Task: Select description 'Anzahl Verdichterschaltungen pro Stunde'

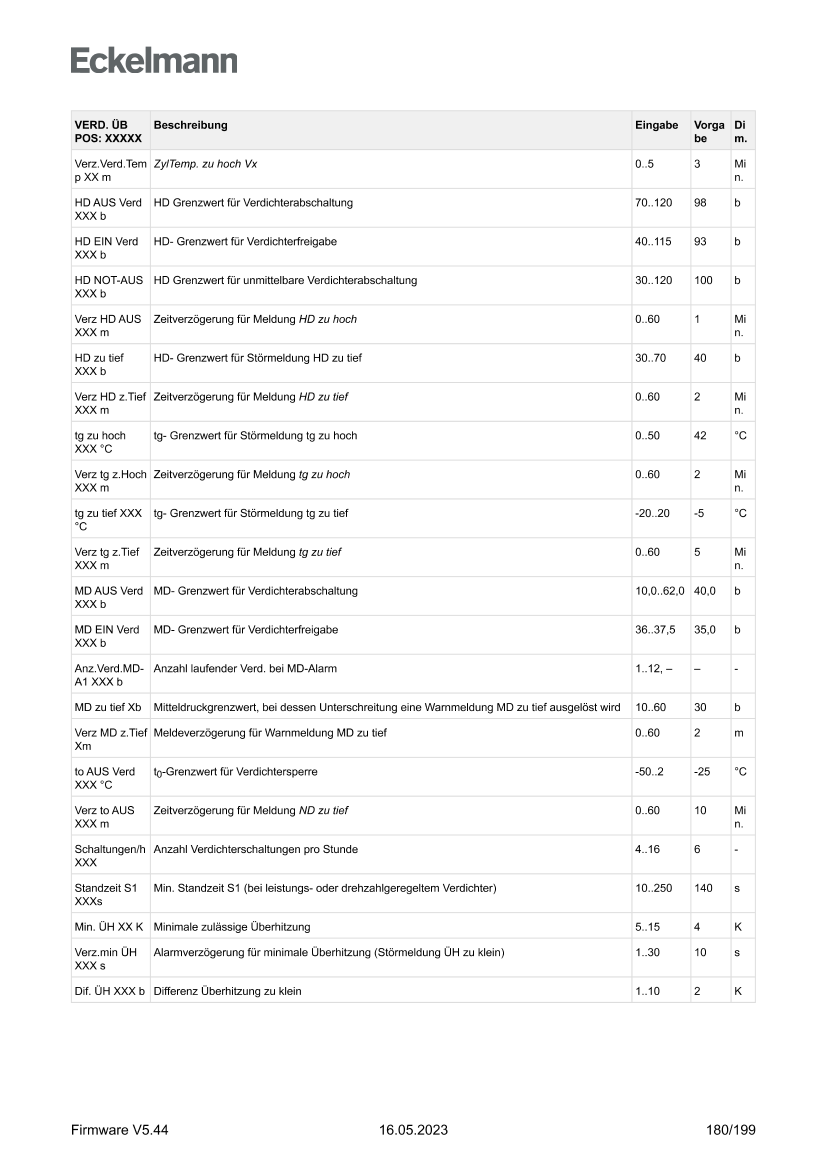Action: (x=256, y=849)
